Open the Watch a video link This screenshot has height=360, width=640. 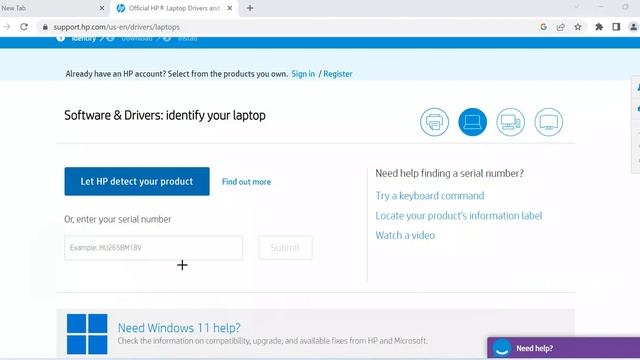pos(405,236)
